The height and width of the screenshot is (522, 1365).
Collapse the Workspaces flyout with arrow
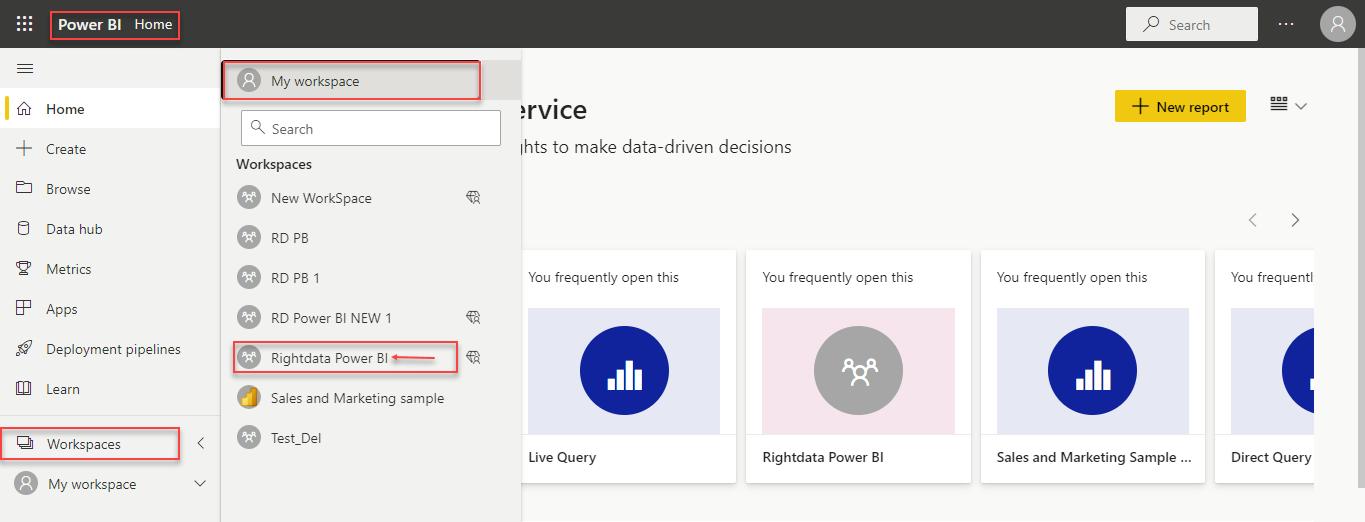coord(200,444)
